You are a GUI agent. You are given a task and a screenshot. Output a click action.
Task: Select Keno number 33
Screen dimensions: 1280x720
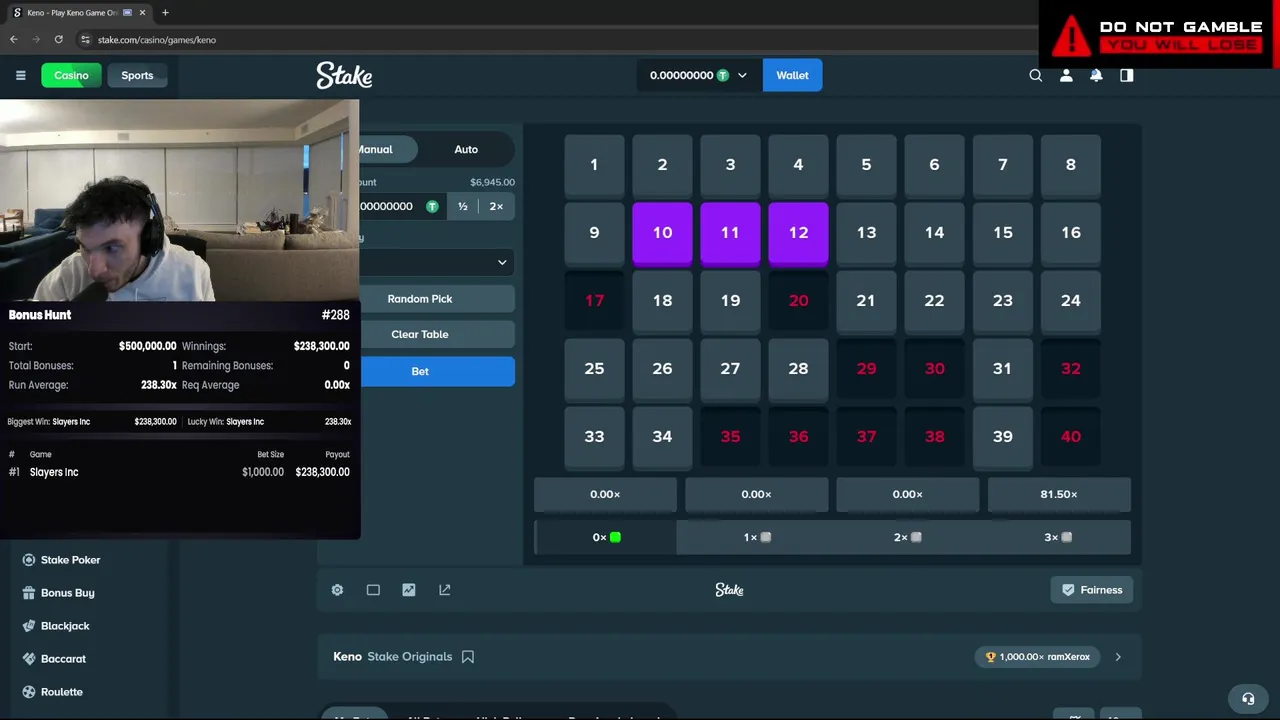click(x=594, y=437)
